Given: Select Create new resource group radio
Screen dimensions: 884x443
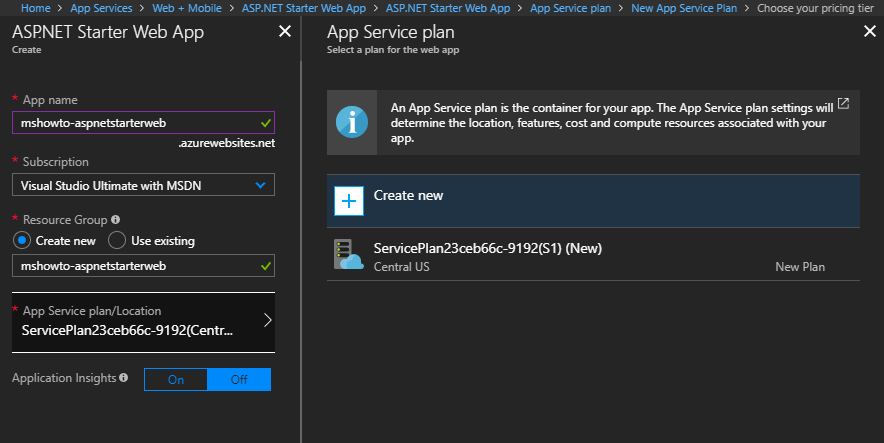Looking at the screenshot, I should 21,241.
